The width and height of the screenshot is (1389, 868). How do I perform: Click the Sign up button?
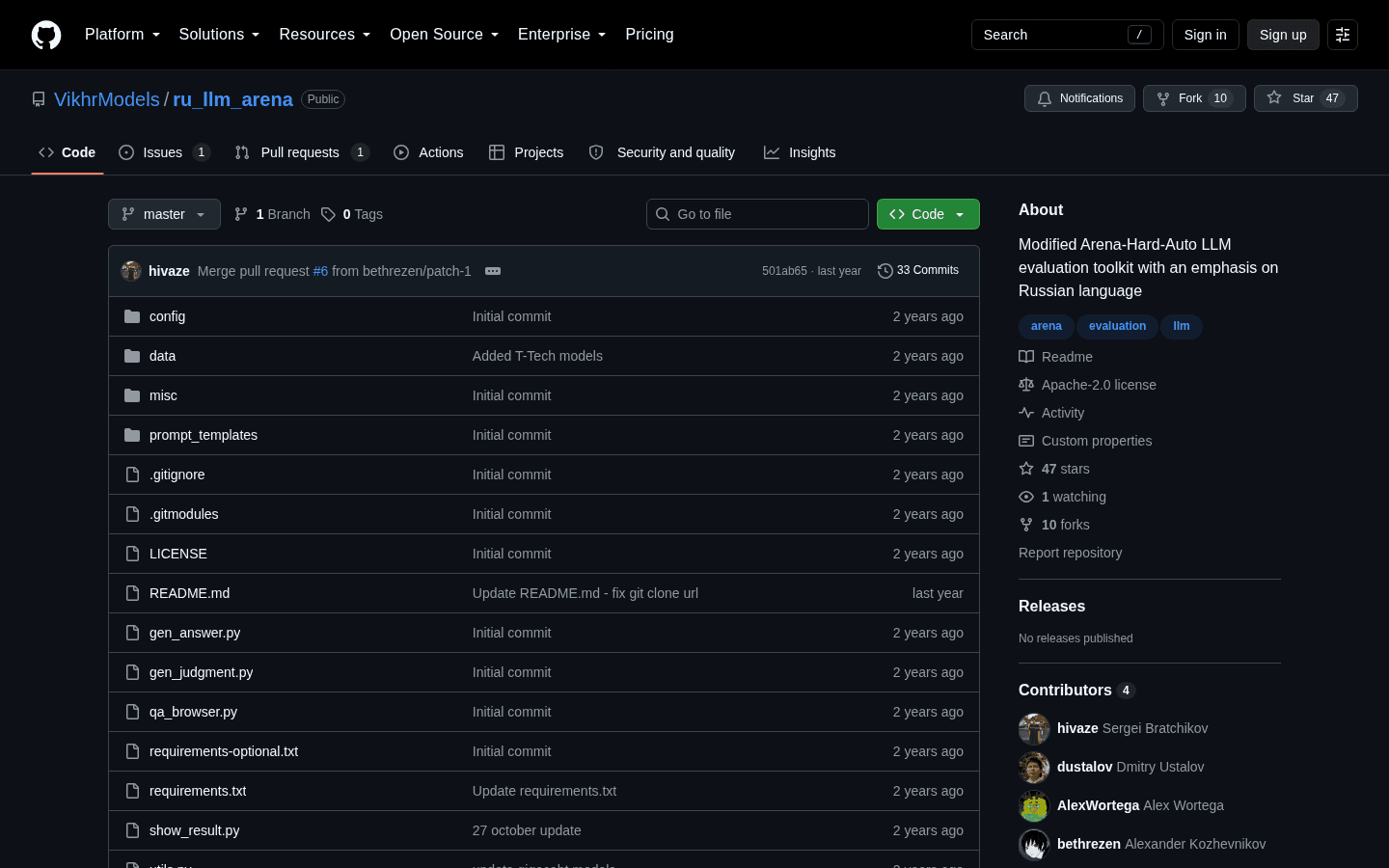pos(1283,35)
